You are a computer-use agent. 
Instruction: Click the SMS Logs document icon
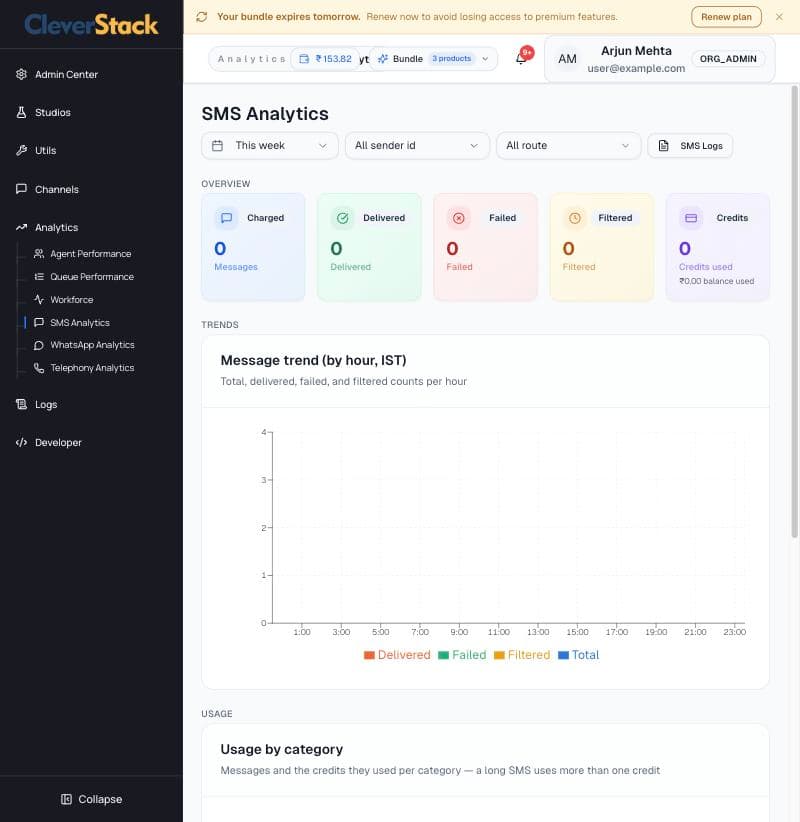pyautogui.click(x=663, y=146)
